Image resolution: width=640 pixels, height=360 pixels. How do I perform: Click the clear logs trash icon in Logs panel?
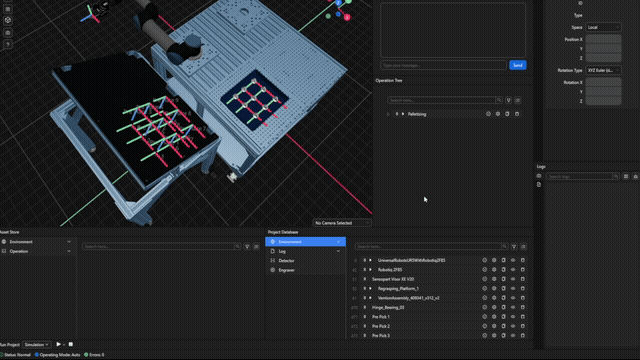pos(636,176)
